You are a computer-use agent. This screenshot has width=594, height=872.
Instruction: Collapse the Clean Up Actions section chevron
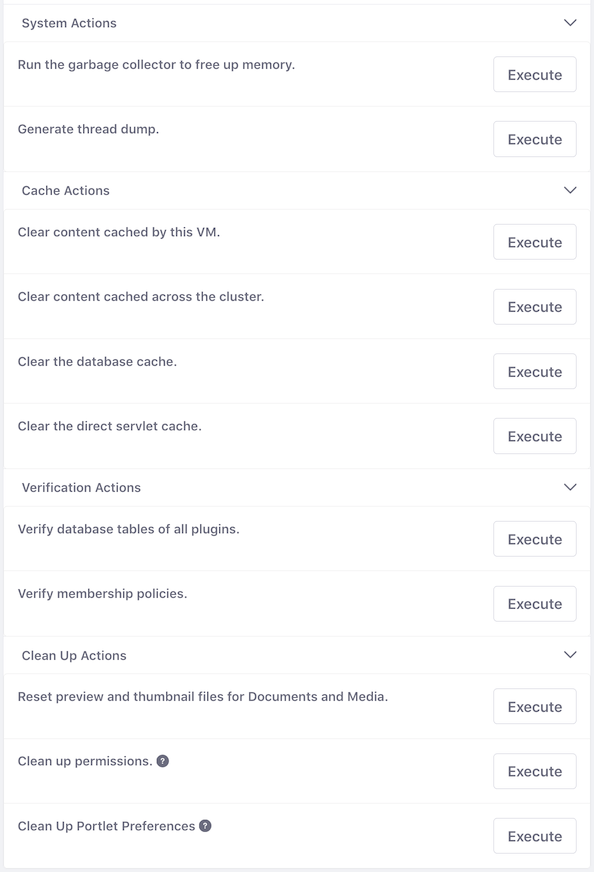[x=570, y=655]
